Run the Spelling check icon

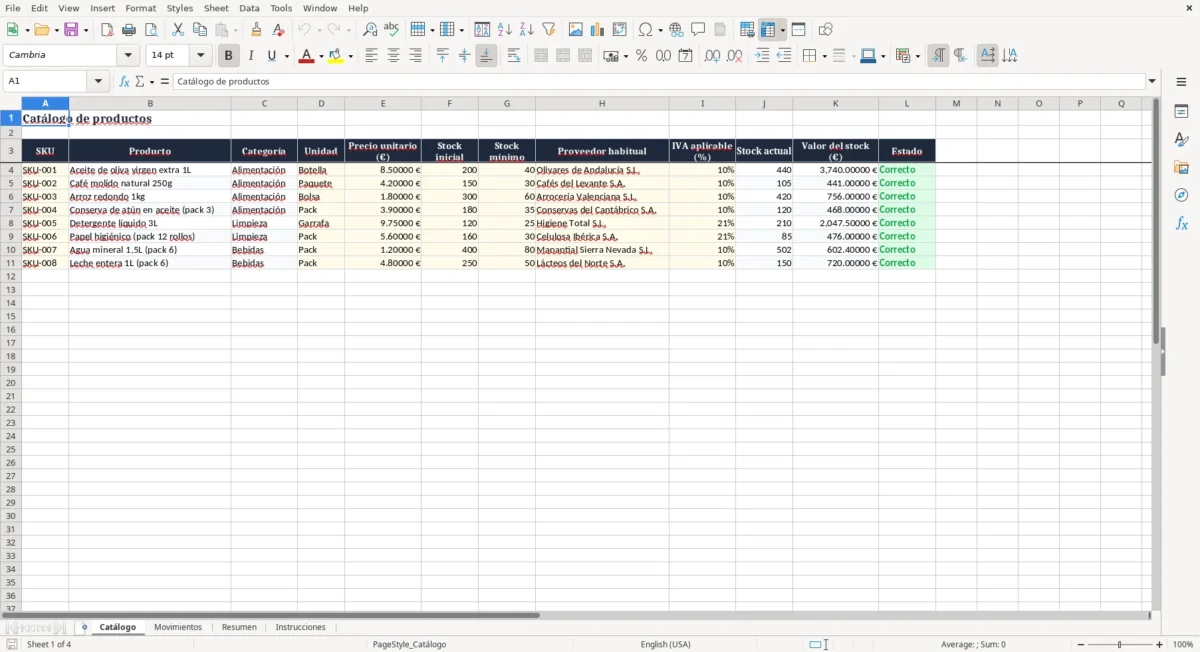[392, 30]
